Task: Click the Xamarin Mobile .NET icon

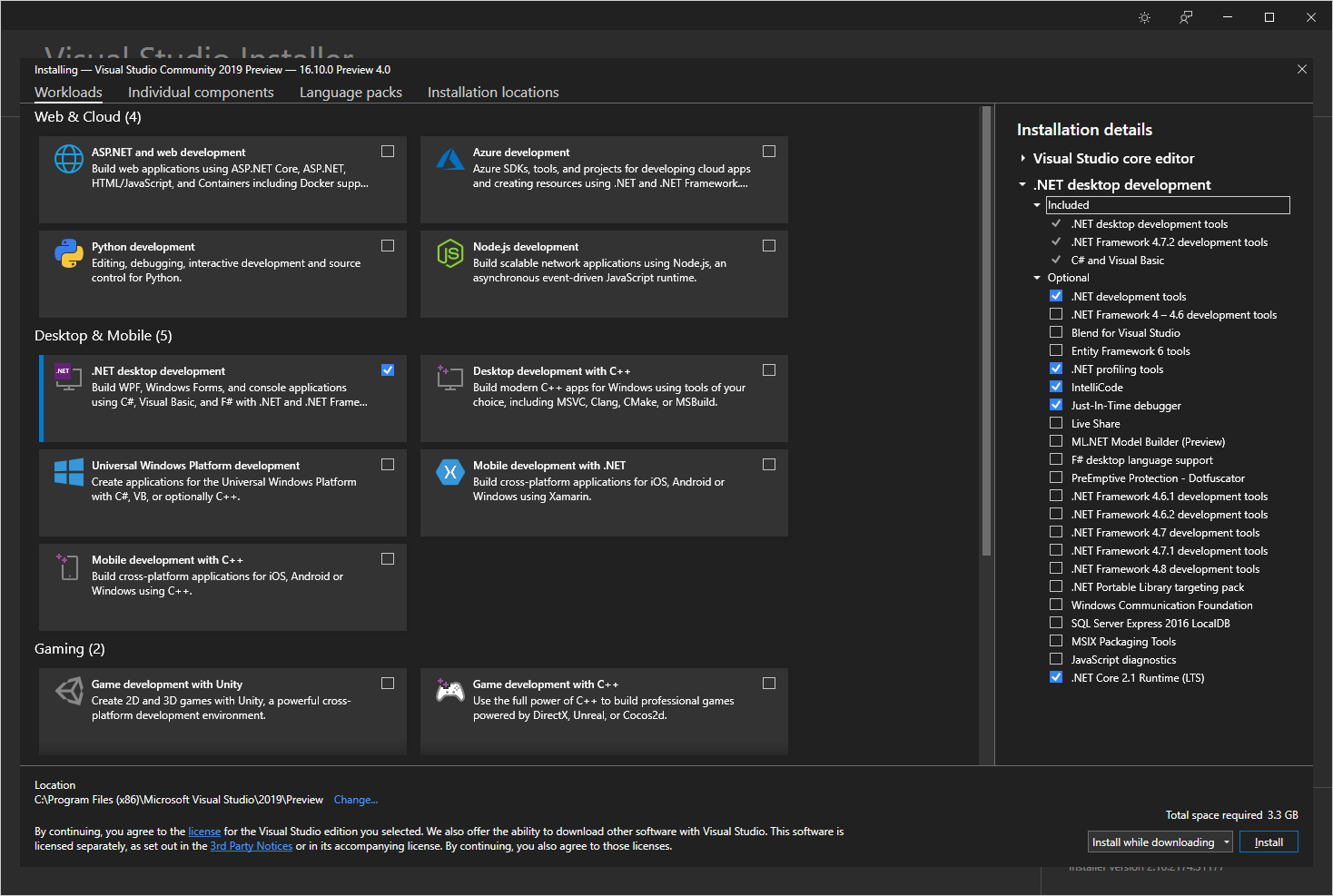Action: pos(450,472)
